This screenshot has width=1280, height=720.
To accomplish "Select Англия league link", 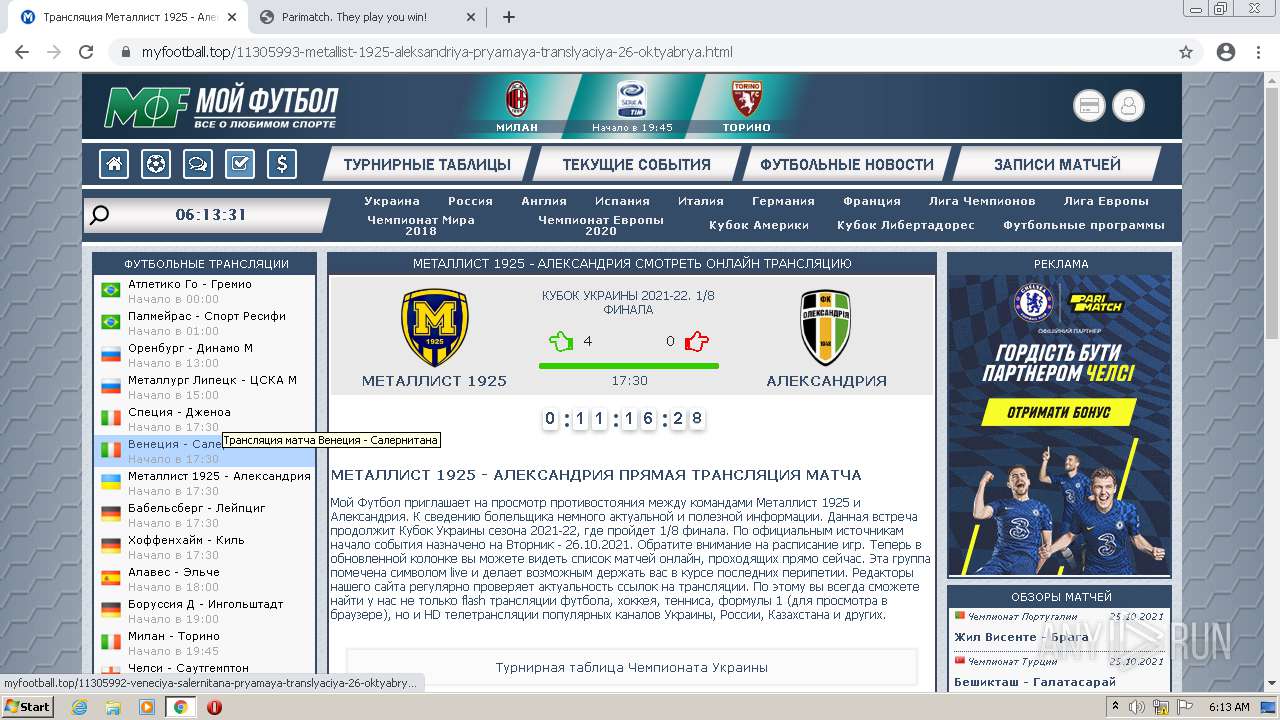I will (x=544, y=201).
